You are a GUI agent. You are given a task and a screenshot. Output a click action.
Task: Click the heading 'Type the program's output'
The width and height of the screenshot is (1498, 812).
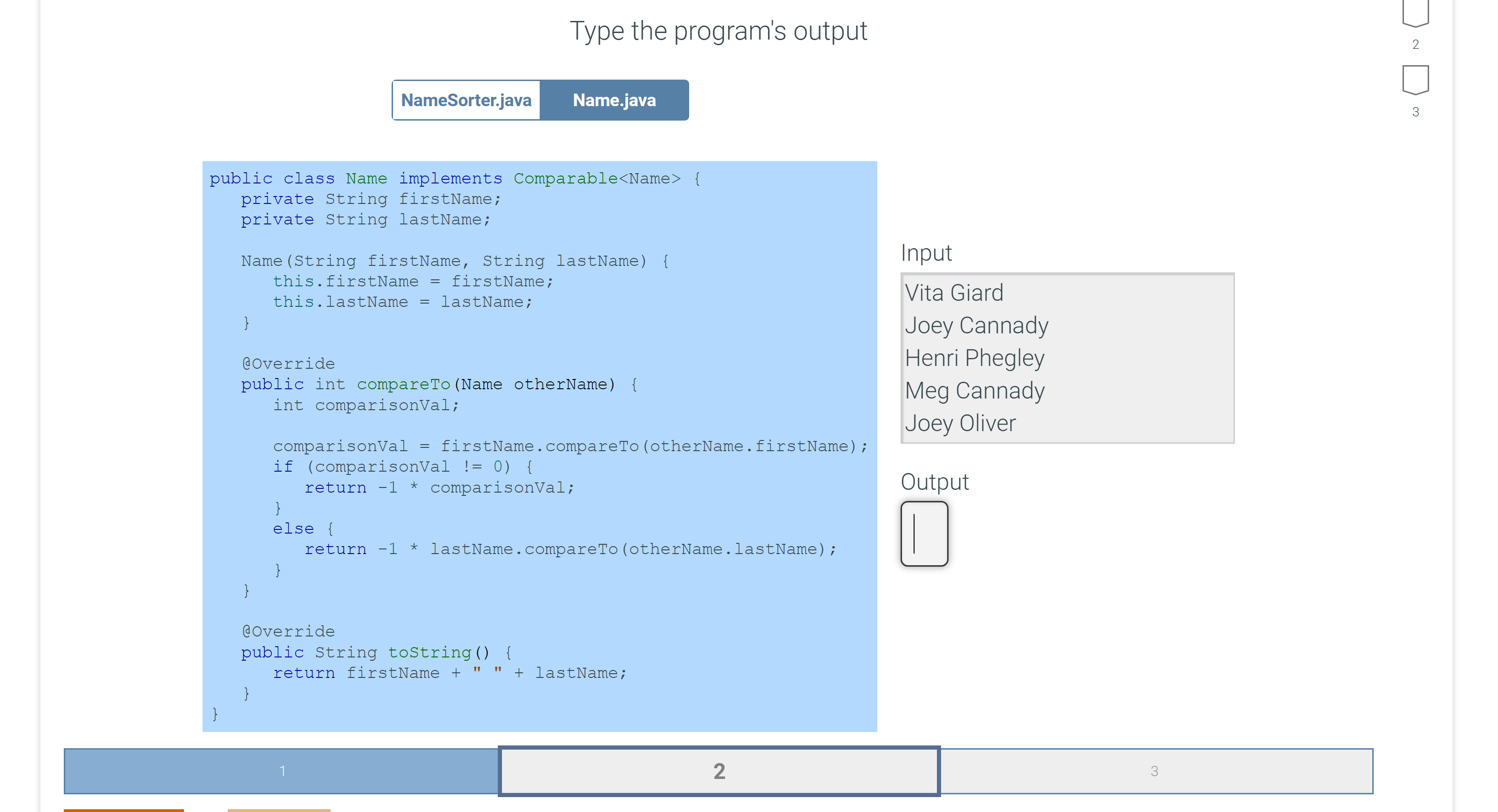pyautogui.click(x=719, y=31)
